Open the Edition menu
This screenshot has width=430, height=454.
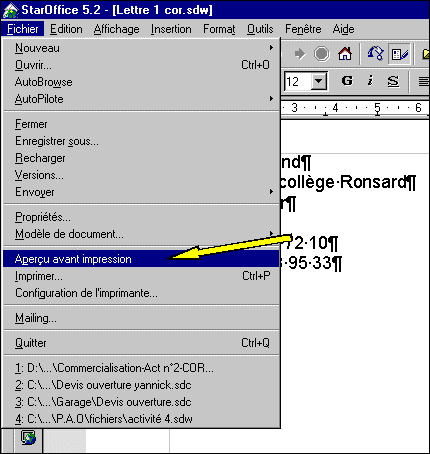click(x=66, y=29)
